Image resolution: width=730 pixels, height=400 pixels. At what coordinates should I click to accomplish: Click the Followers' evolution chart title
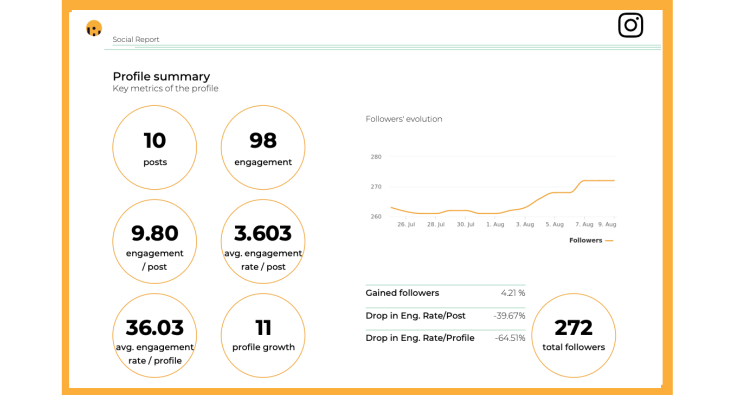point(404,119)
